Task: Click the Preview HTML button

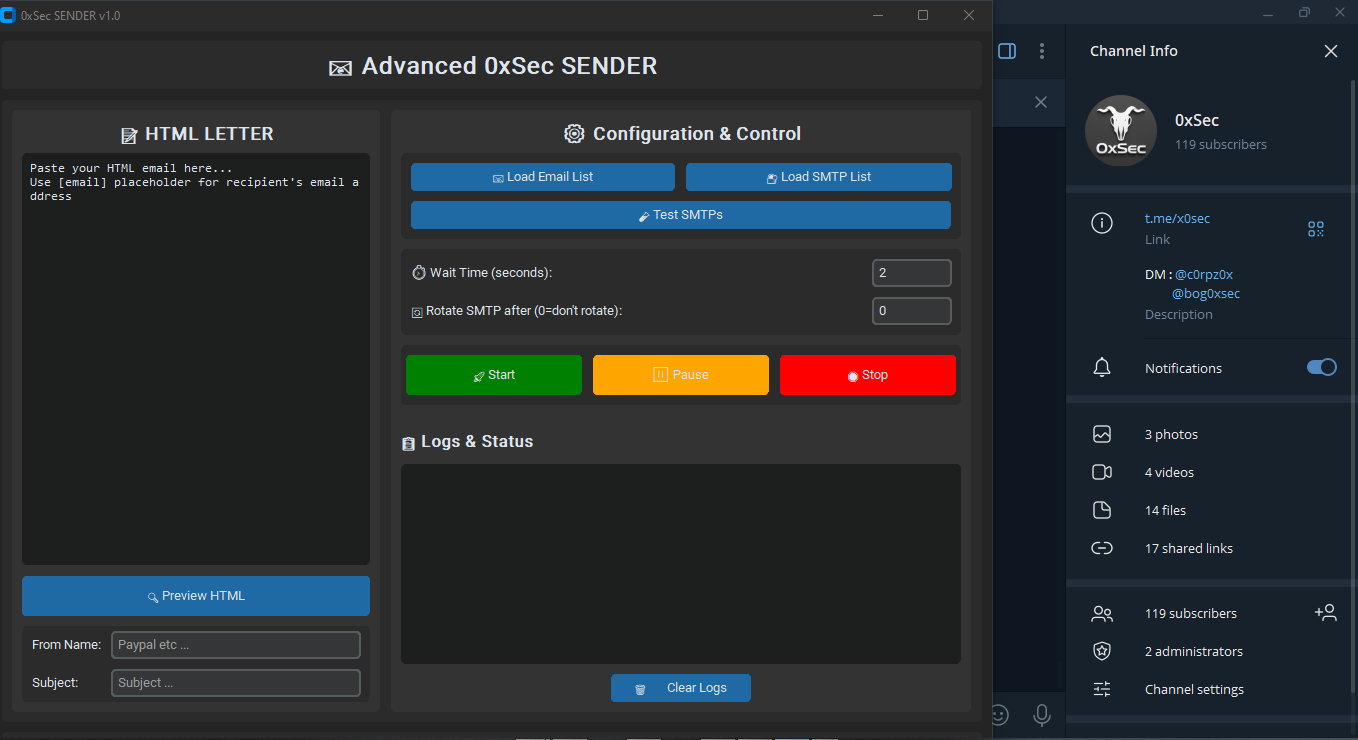Action: [x=196, y=596]
